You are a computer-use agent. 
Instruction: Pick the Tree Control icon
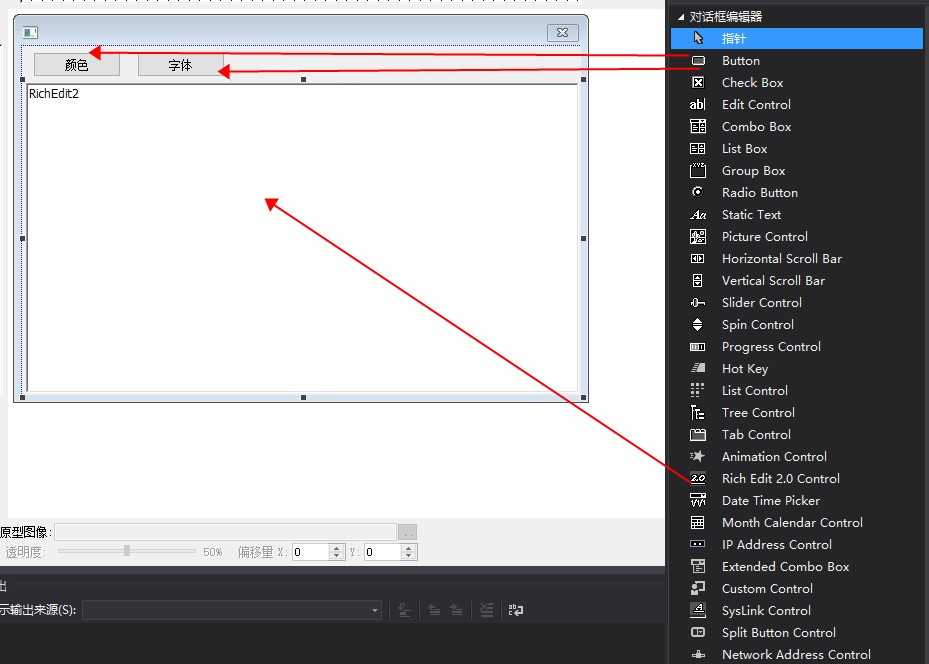(698, 412)
